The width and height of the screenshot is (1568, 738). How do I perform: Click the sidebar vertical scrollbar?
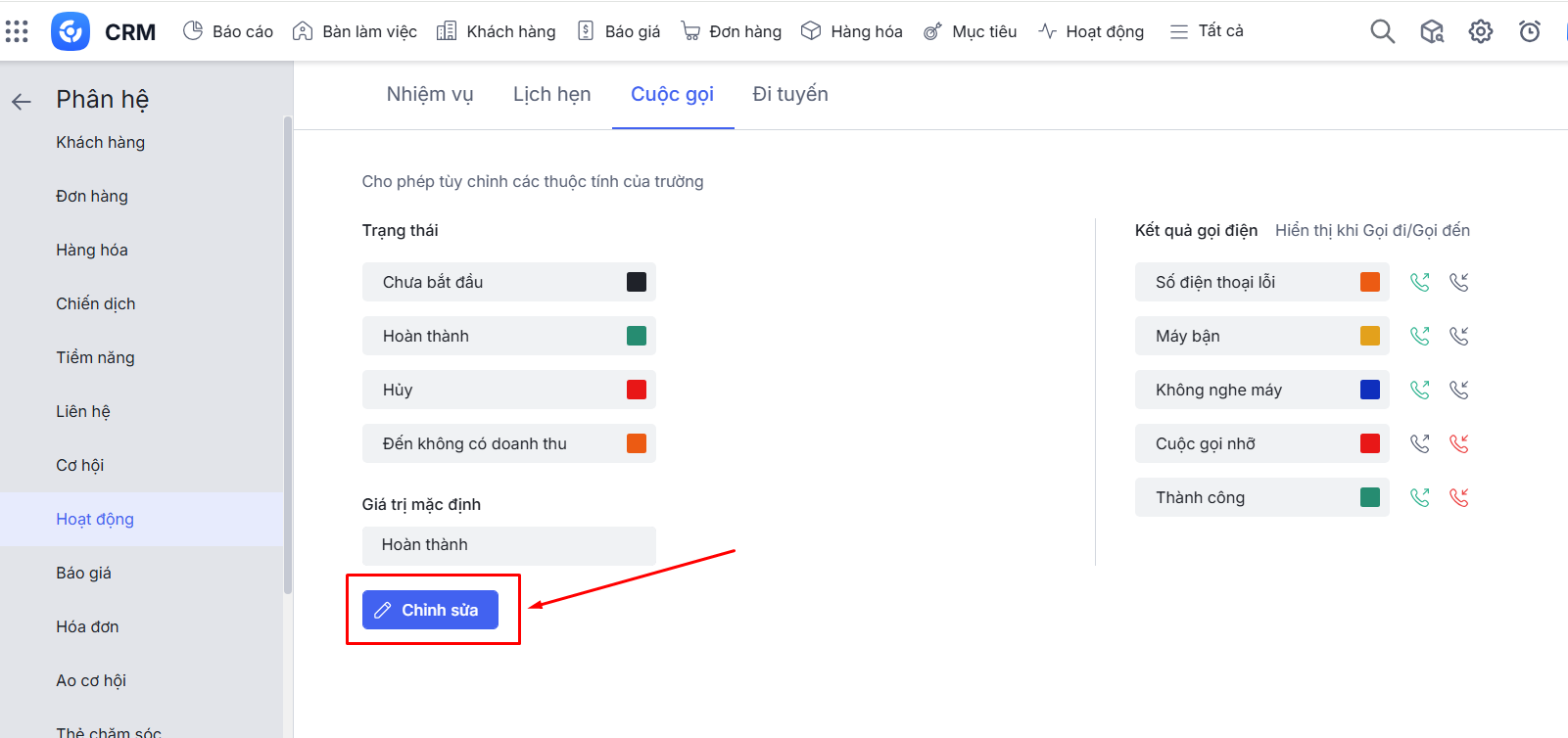point(287,352)
